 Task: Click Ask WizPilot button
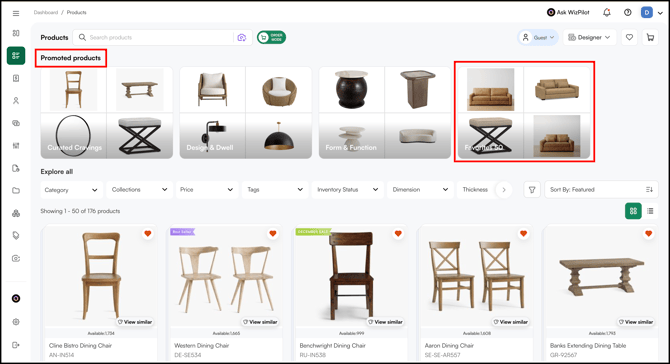coord(568,12)
